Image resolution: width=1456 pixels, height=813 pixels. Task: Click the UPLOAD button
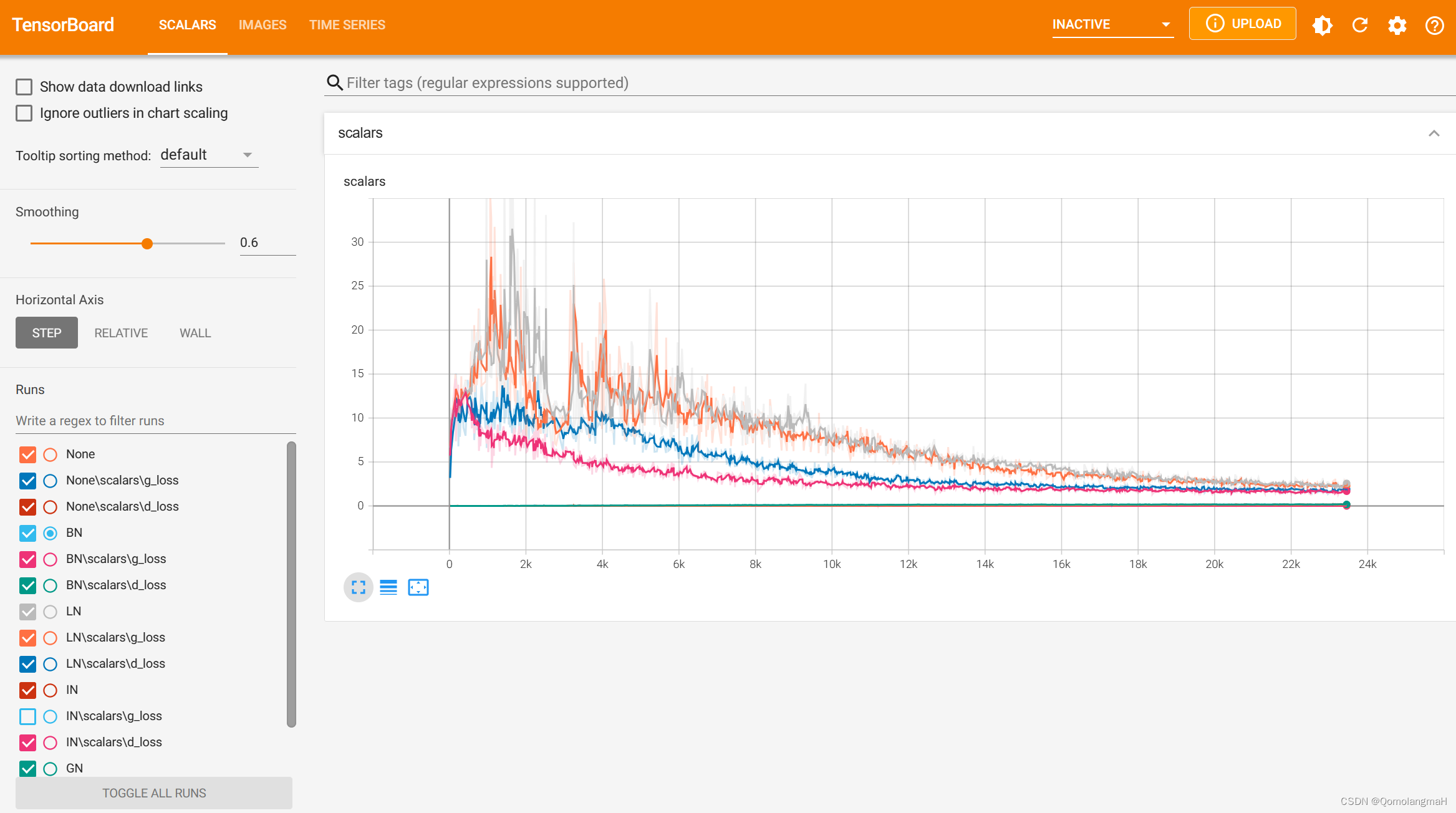tap(1242, 24)
